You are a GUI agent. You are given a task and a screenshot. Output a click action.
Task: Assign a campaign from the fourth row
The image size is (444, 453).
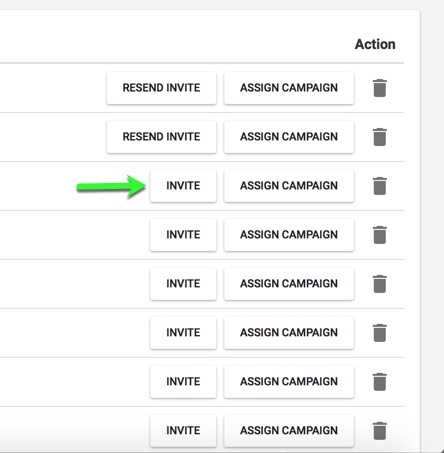click(x=289, y=235)
